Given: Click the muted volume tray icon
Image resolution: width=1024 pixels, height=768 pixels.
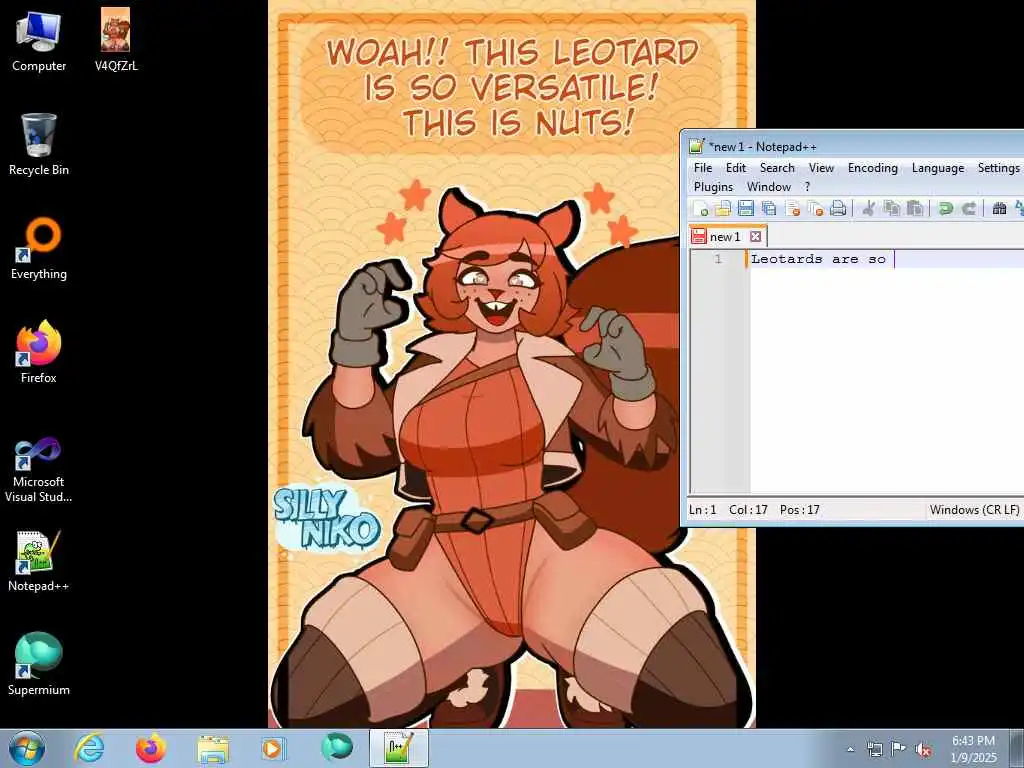Looking at the screenshot, I should point(923,749).
